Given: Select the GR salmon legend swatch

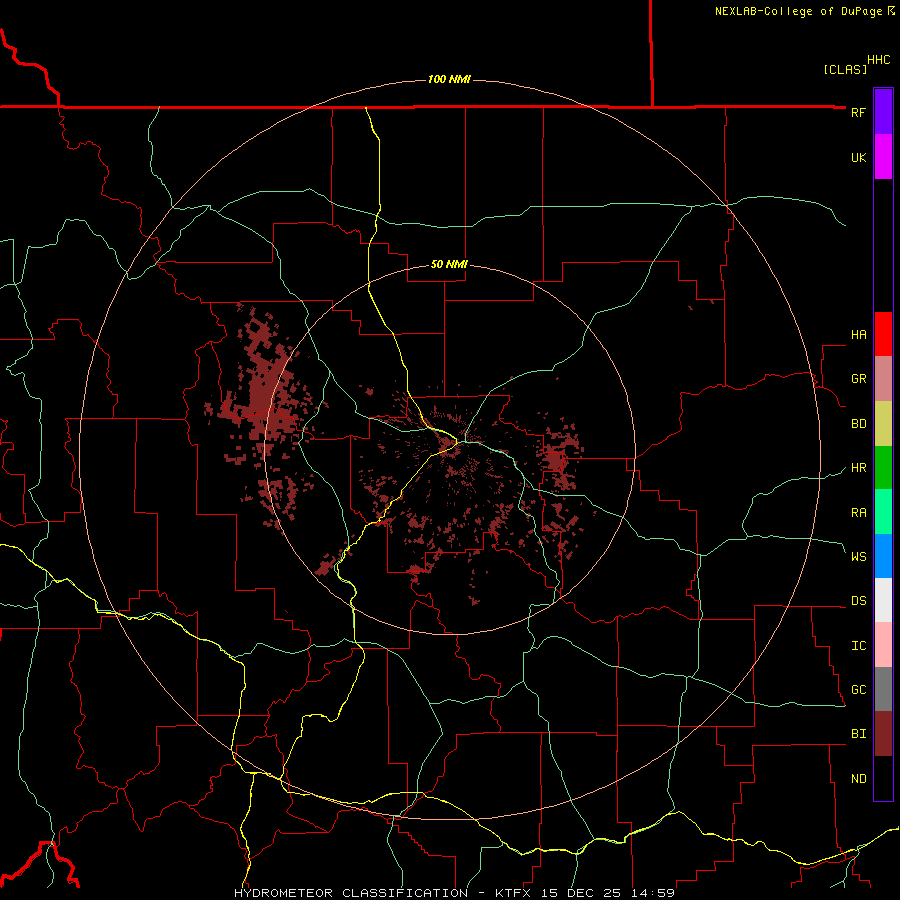Looking at the screenshot, I should 883,379.
